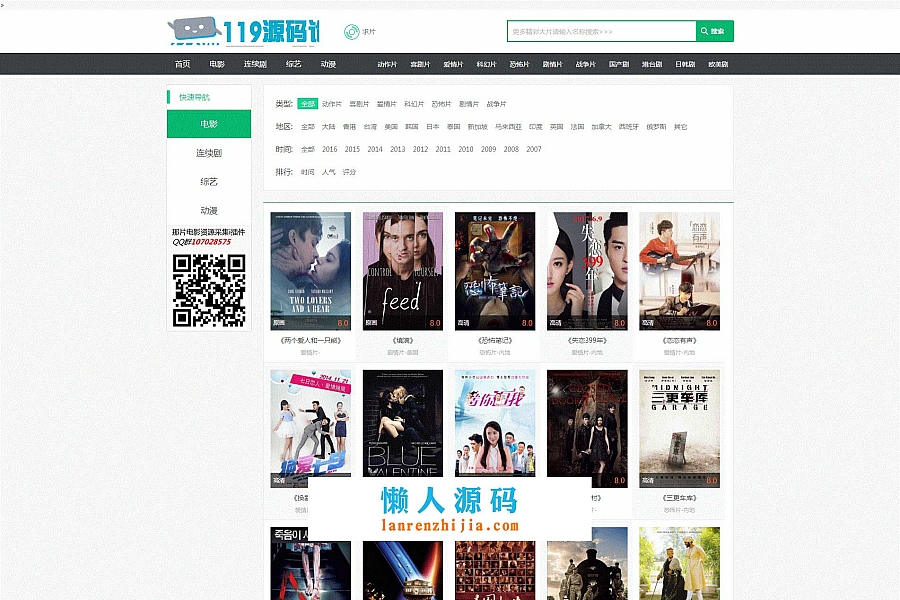Click the 119源码 site logo
The width and height of the screenshot is (900, 600).
click(243, 31)
